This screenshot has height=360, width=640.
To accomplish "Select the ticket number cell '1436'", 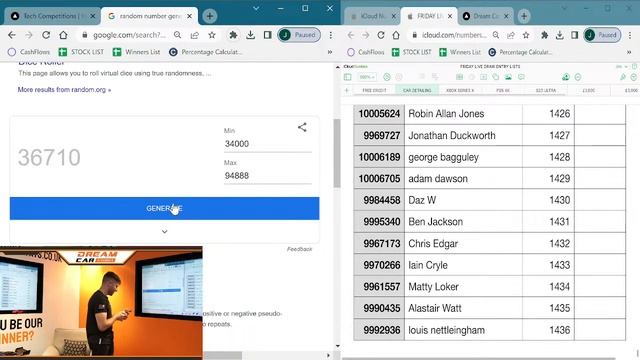I will coord(548,330).
